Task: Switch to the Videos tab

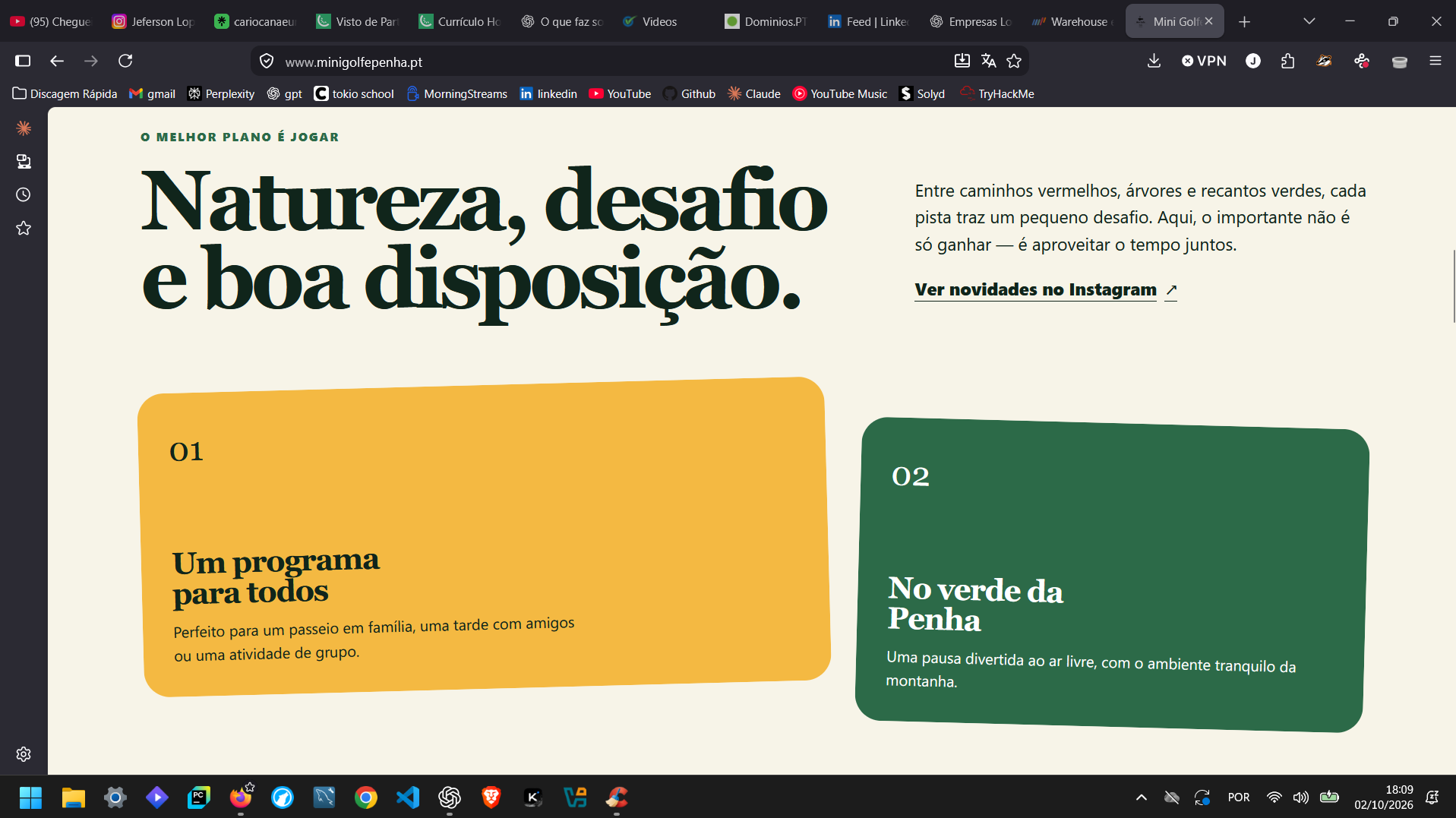Action: click(x=663, y=21)
